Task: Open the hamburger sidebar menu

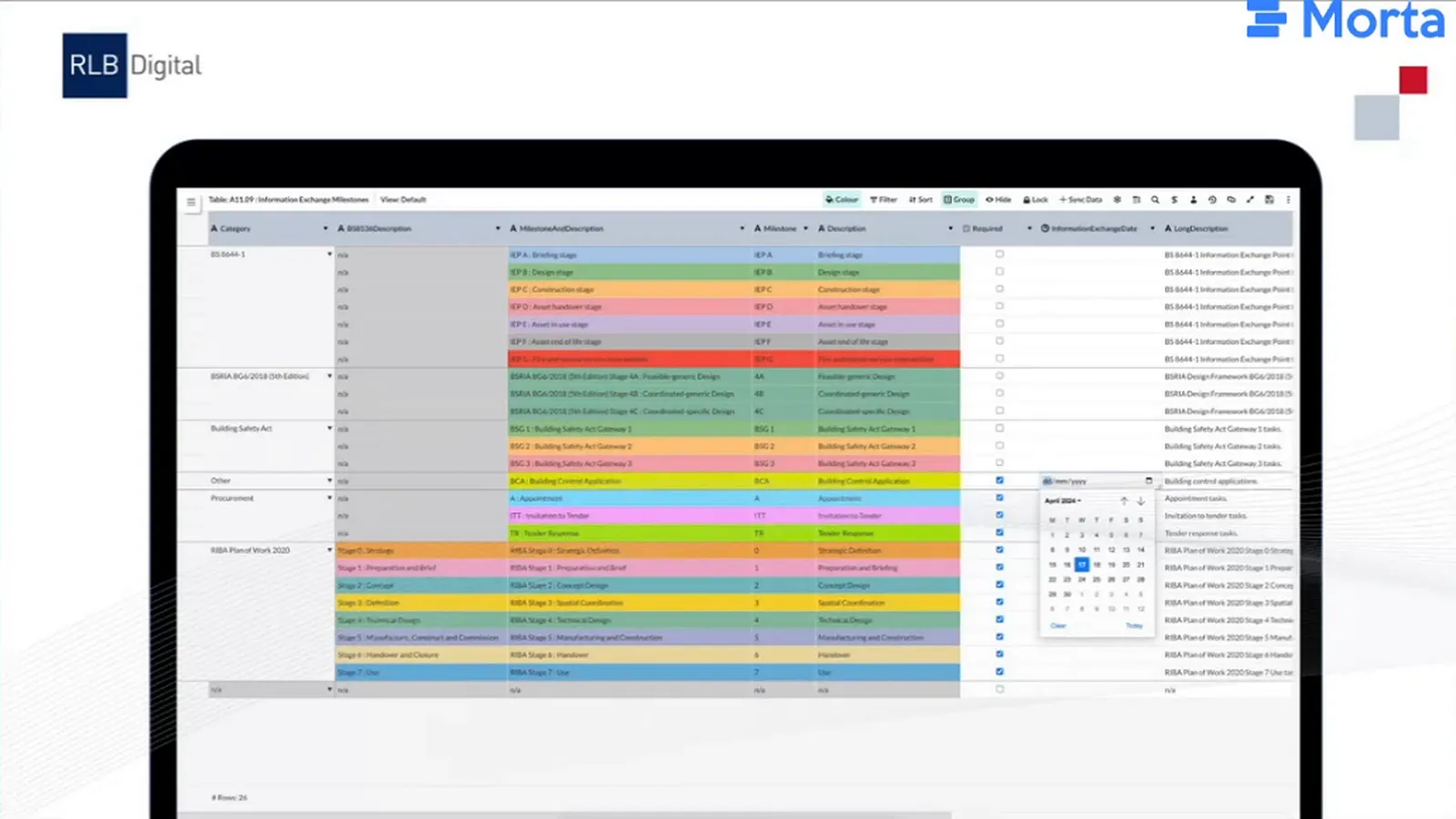Action: tap(190, 202)
